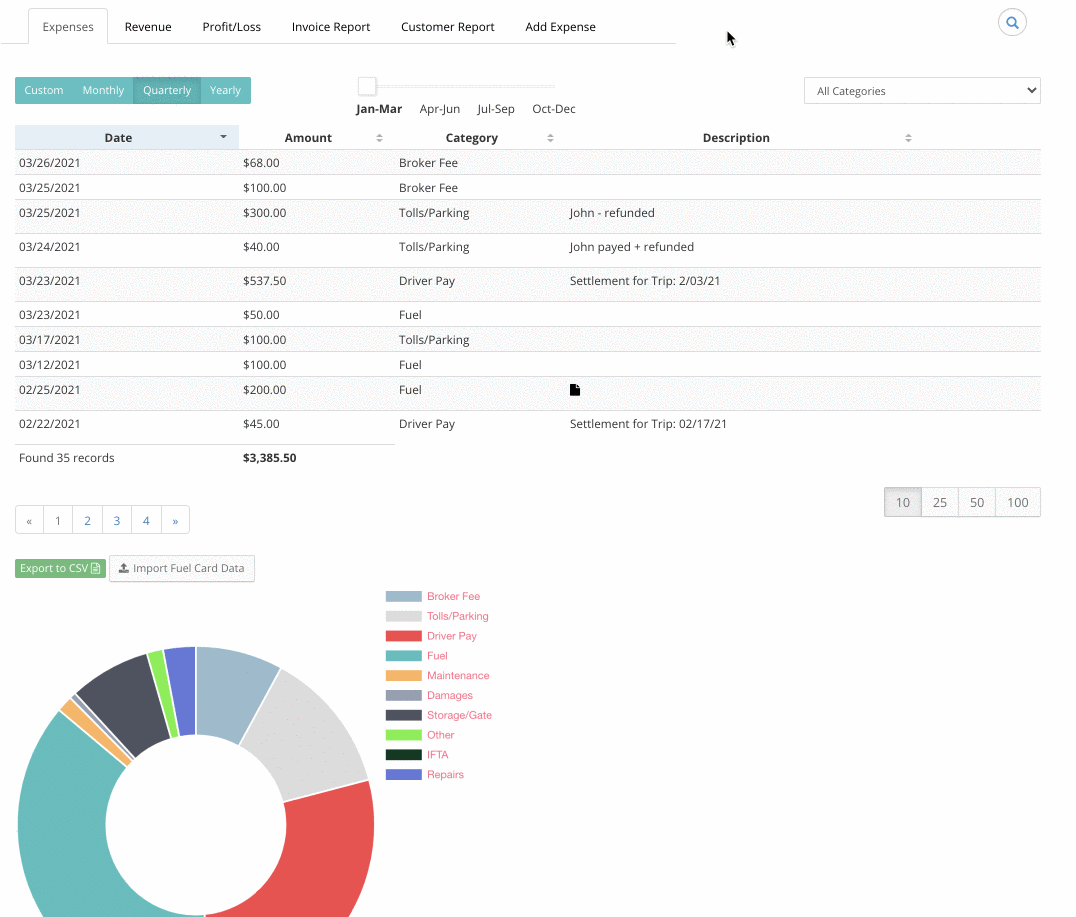Toggle Damages legend swatch
Viewport: 1076px width, 917px height.
[404, 695]
